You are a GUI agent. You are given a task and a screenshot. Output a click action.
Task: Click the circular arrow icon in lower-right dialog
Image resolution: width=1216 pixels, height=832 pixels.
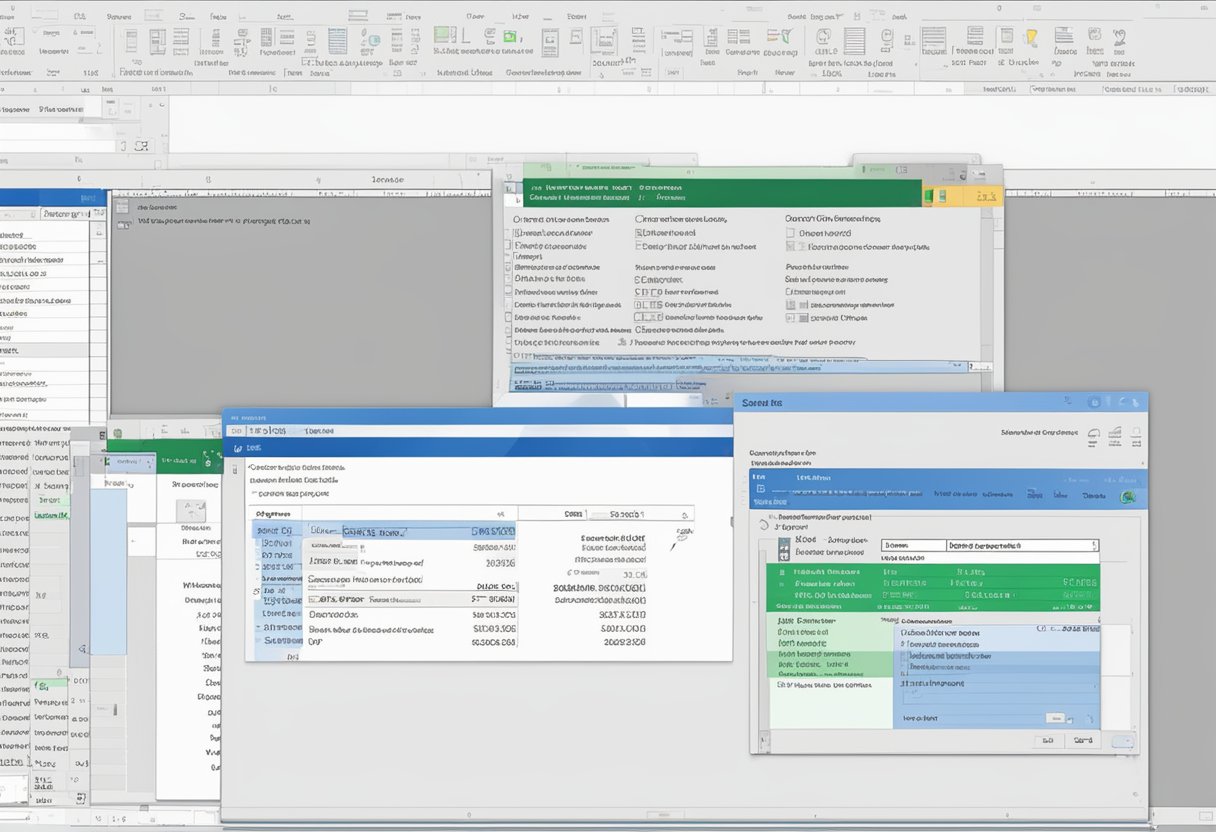[764, 524]
